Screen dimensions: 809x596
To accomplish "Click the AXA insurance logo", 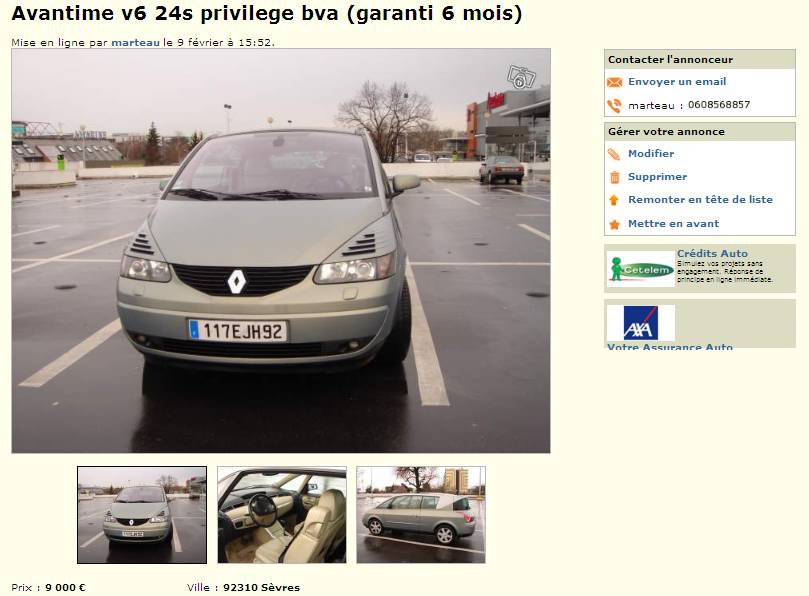I will (x=641, y=323).
